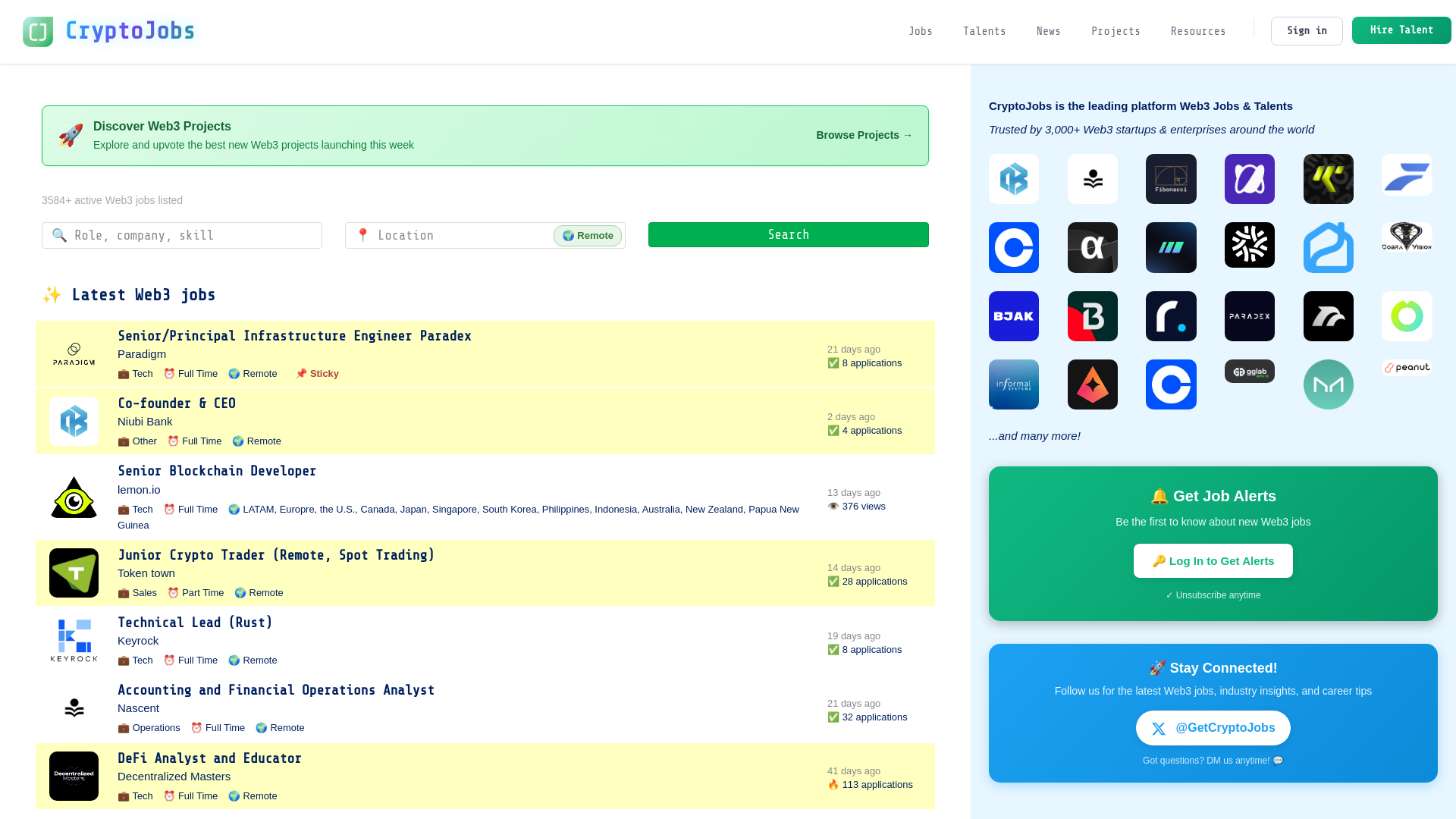Open the Paradigm company logo
This screenshot has height=819, width=1456.
pos(74,354)
